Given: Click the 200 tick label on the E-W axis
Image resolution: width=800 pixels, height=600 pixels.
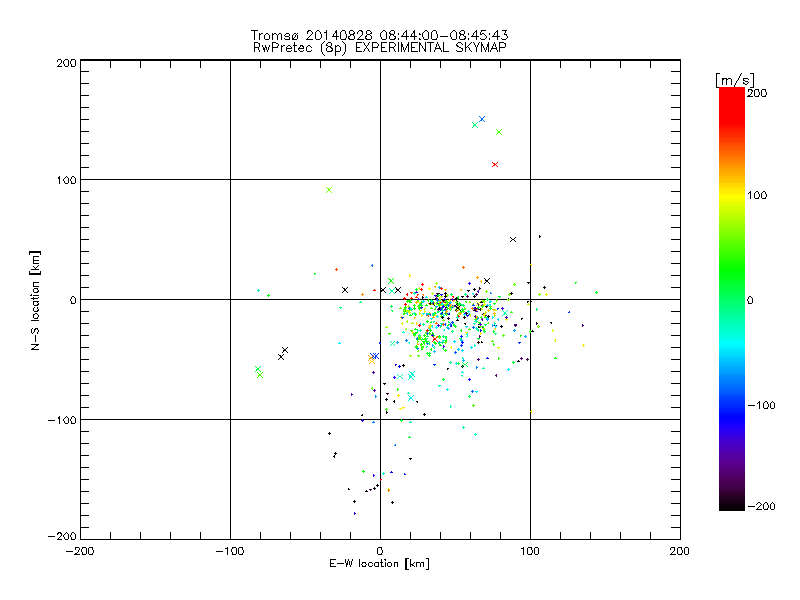Looking at the screenshot, I should pyautogui.click(x=680, y=551).
